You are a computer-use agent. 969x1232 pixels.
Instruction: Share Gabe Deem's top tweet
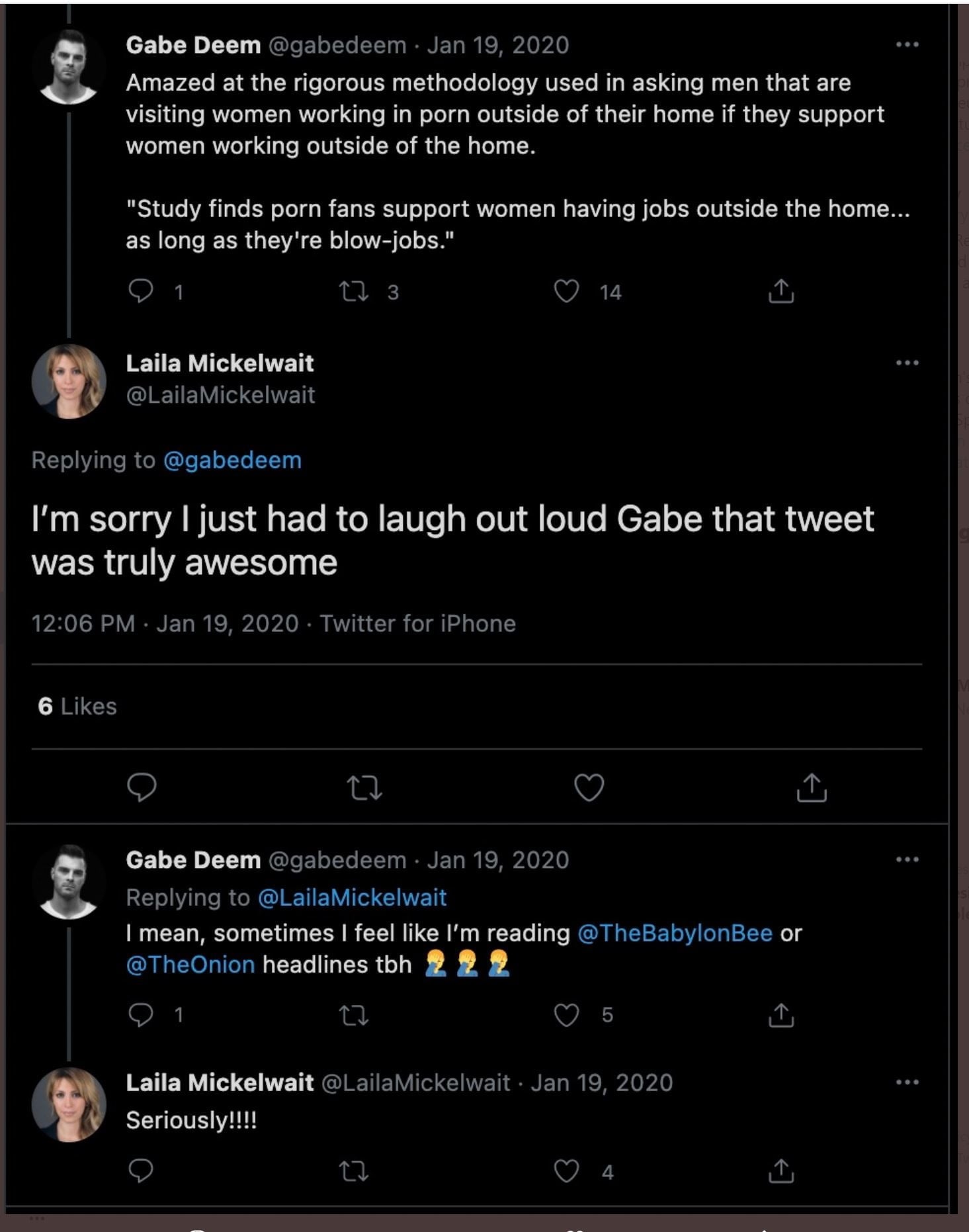780,291
